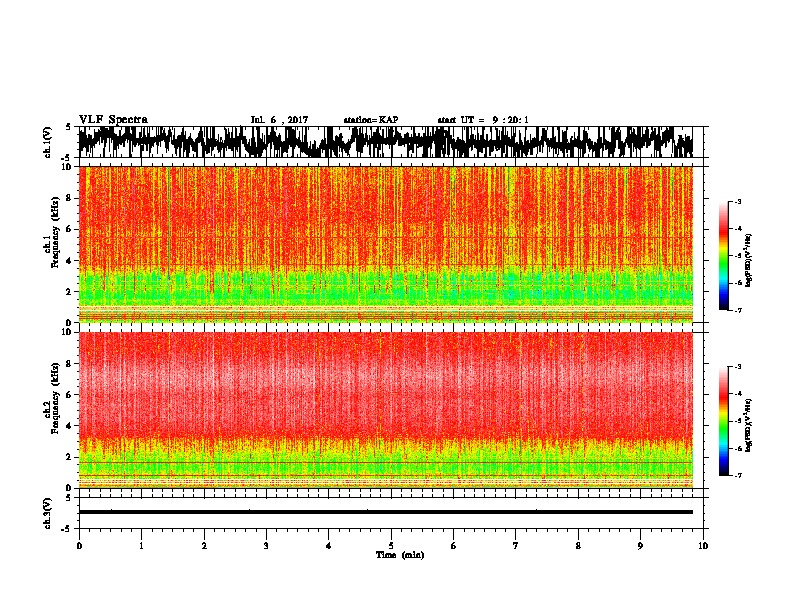Select the "start UT = 9:20:1" header text
The height and width of the screenshot is (612, 792).
tap(483, 120)
